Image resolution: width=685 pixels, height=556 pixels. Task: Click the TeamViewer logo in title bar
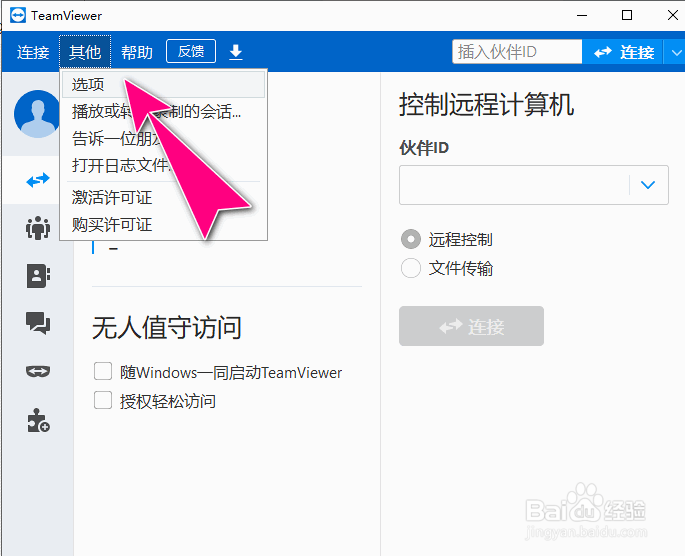coord(18,15)
